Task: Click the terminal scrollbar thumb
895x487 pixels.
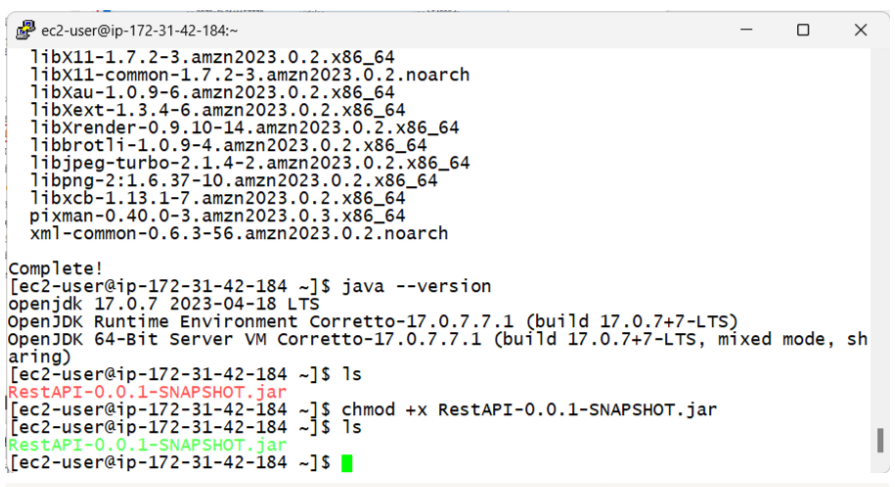Action: 880,440
